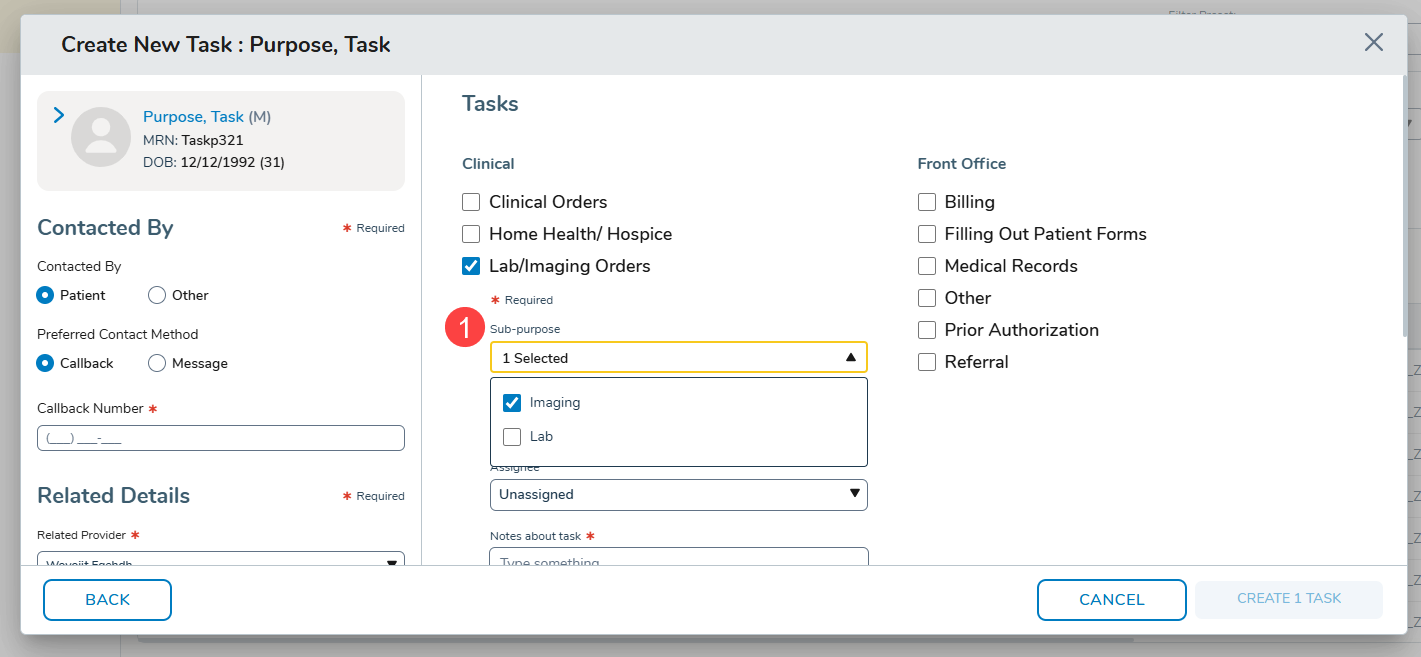Tick the Prior Authorization checkbox
This screenshot has height=657, width=1421.
click(x=927, y=330)
